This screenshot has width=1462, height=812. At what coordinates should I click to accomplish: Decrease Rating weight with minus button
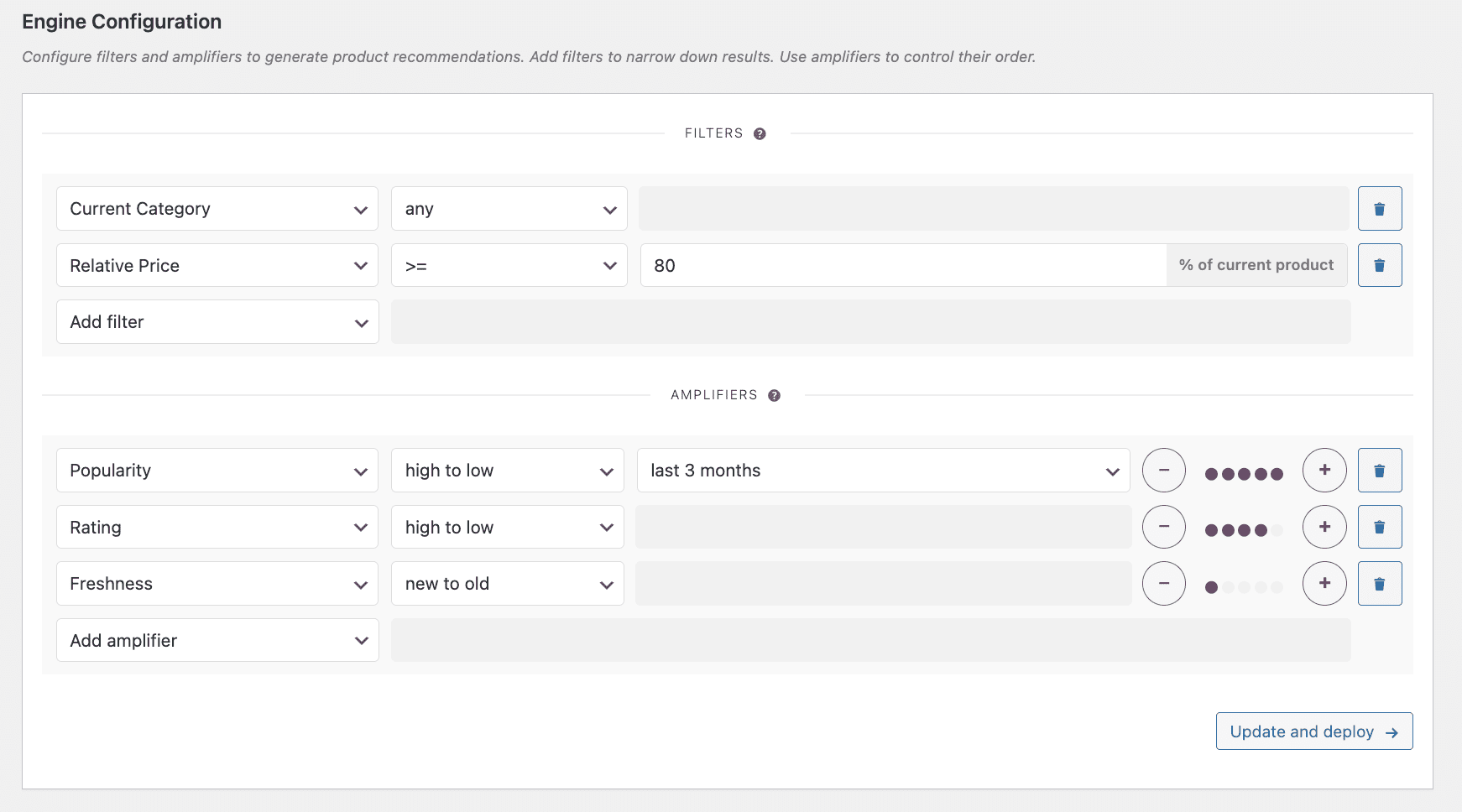1164,527
